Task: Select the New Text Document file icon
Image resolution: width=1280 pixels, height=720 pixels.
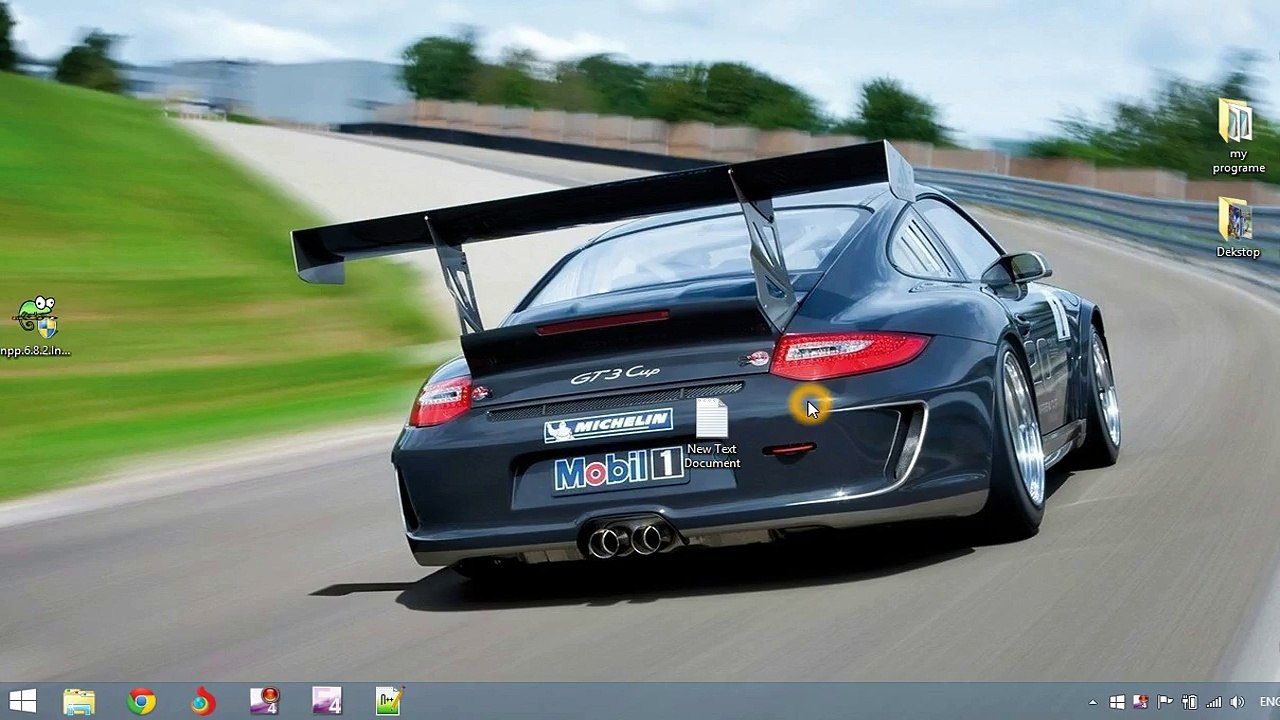Action: (711, 419)
